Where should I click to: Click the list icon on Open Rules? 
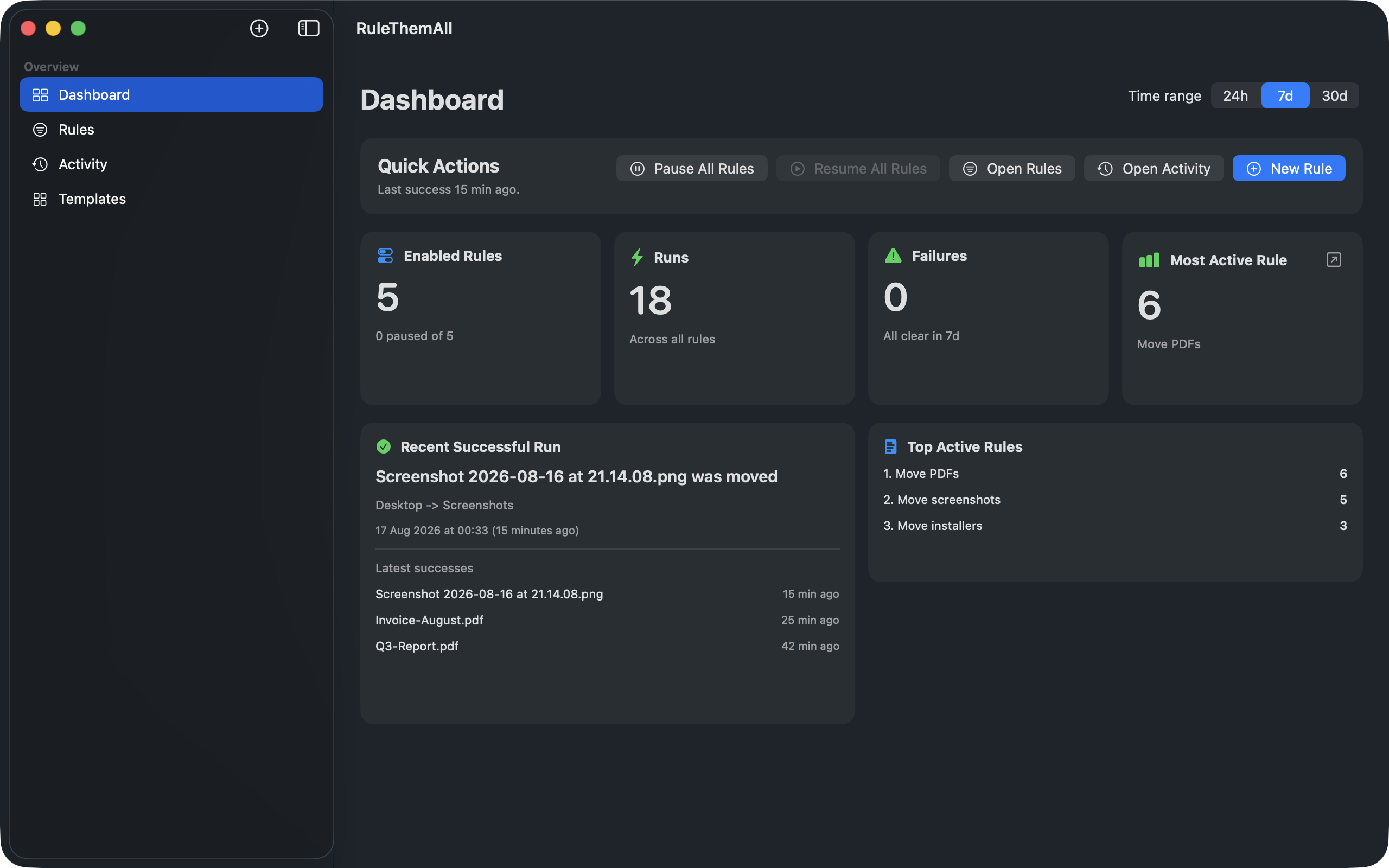pyautogui.click(x=970, y=169)
